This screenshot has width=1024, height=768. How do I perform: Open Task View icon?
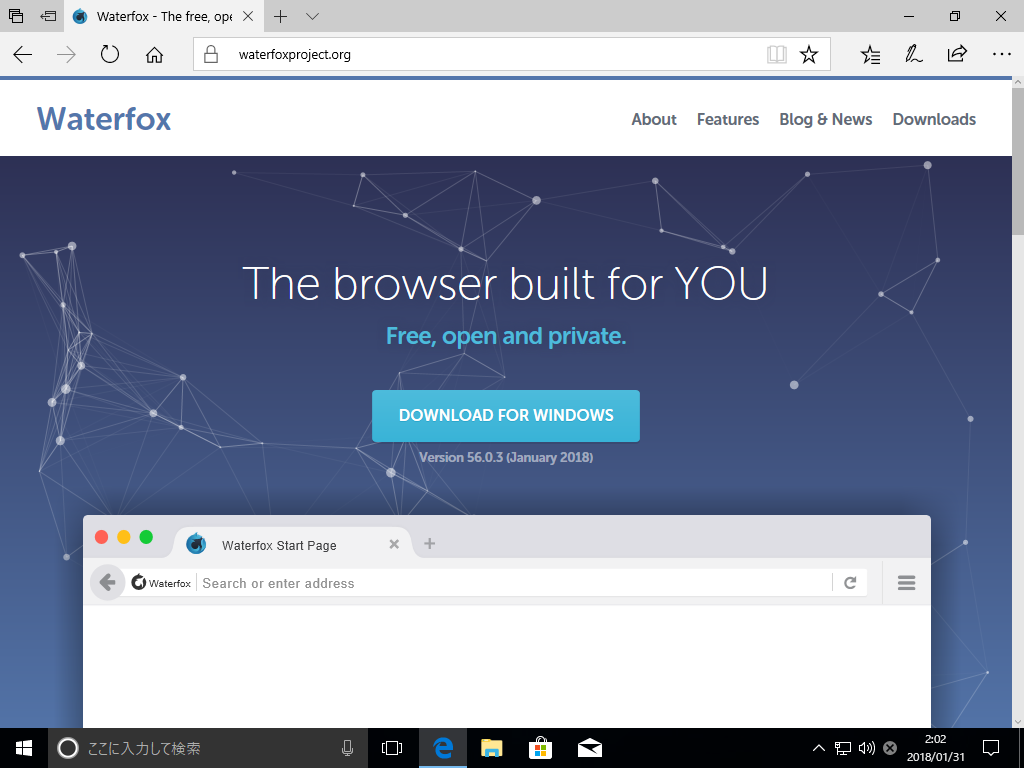tap(392, 748)
